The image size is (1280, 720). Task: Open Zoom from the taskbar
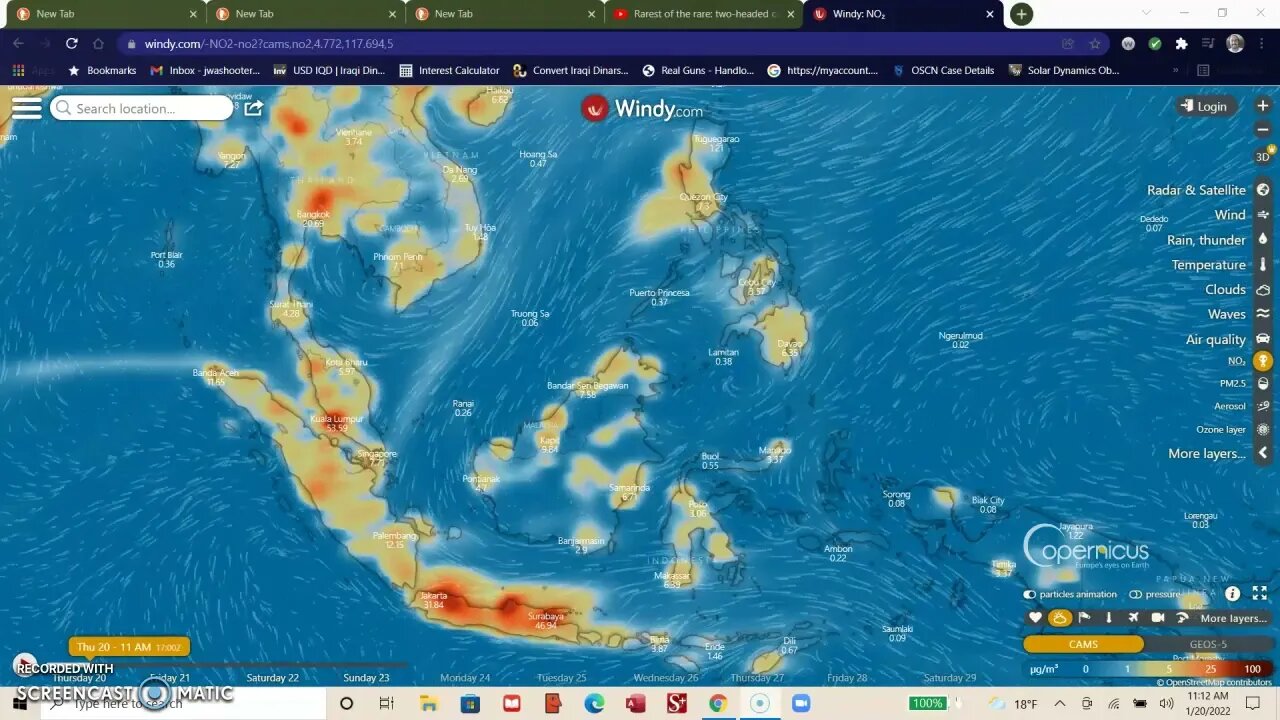[x=801, y=704]
